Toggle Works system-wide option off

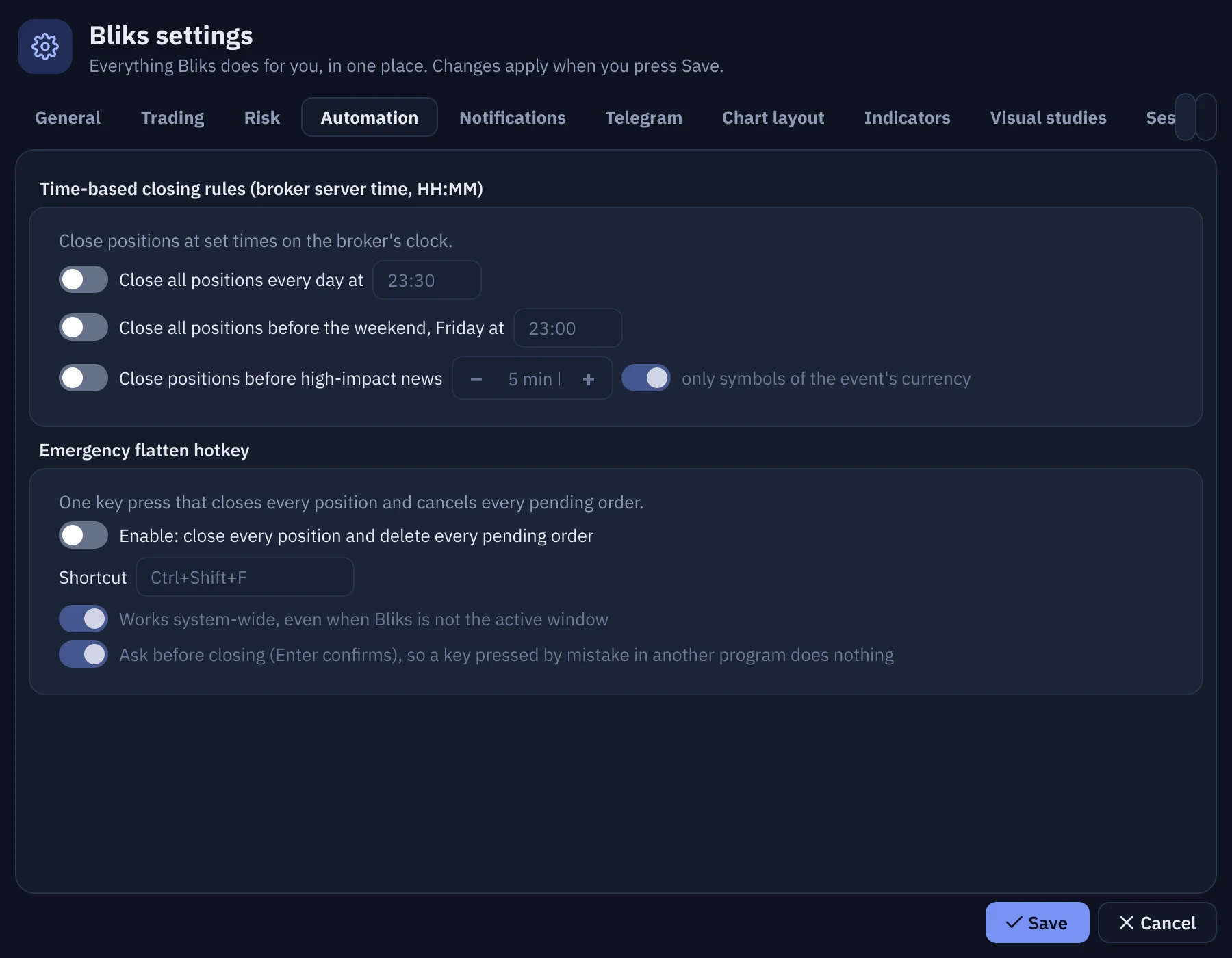(x=84, y=619)
